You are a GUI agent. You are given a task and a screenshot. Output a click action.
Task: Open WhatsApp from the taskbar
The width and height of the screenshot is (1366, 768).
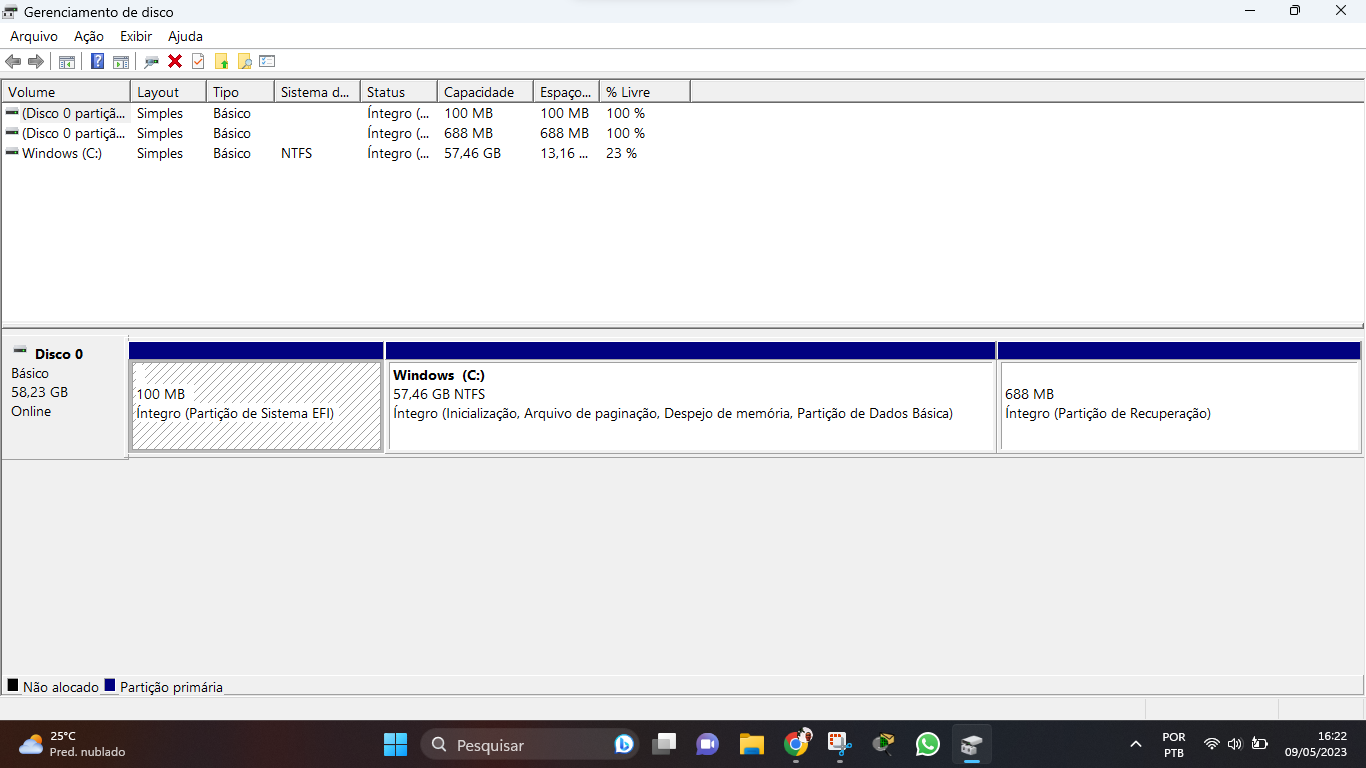point(928,744)
